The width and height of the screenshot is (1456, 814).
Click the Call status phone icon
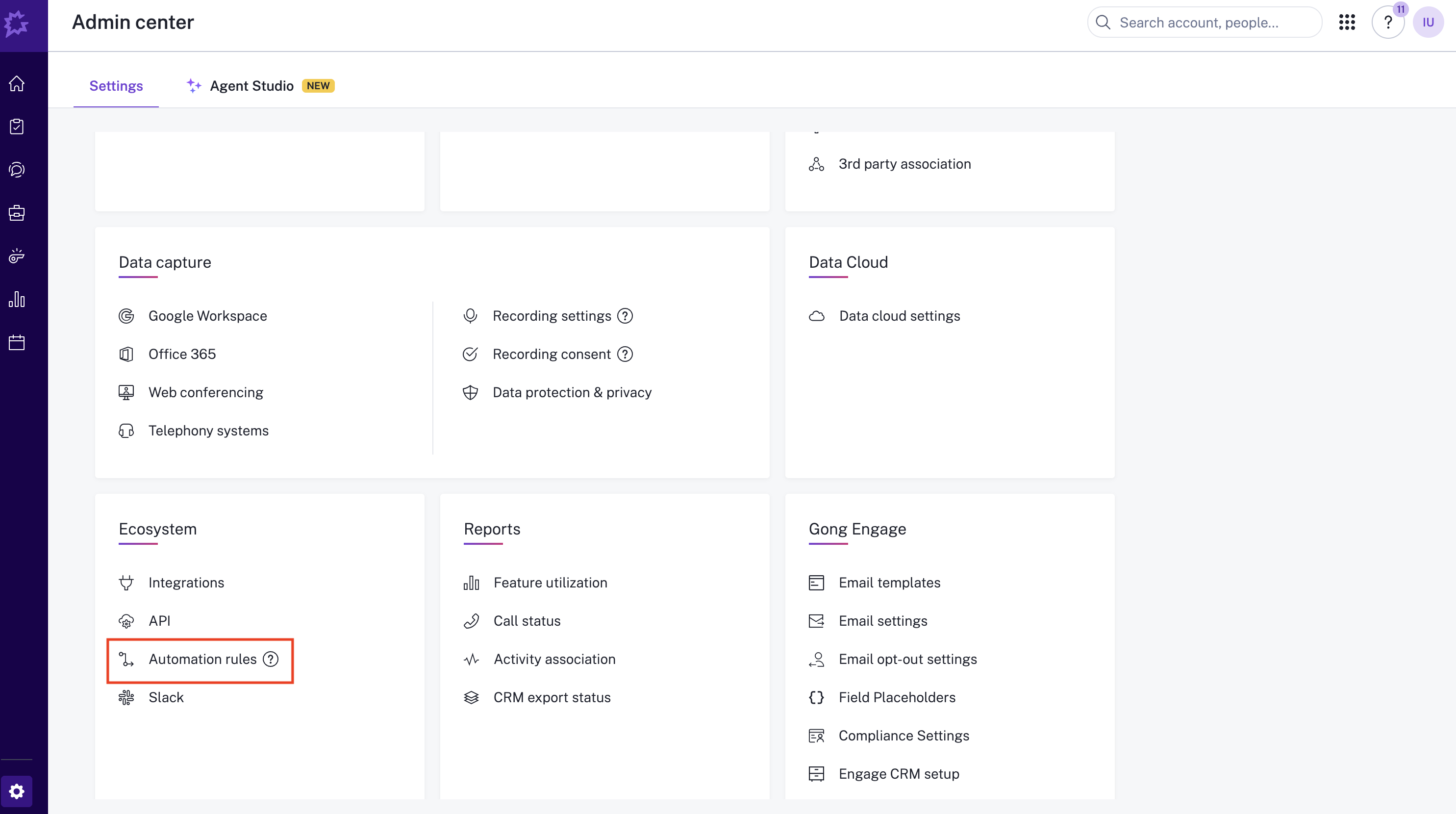pos(472,621)
